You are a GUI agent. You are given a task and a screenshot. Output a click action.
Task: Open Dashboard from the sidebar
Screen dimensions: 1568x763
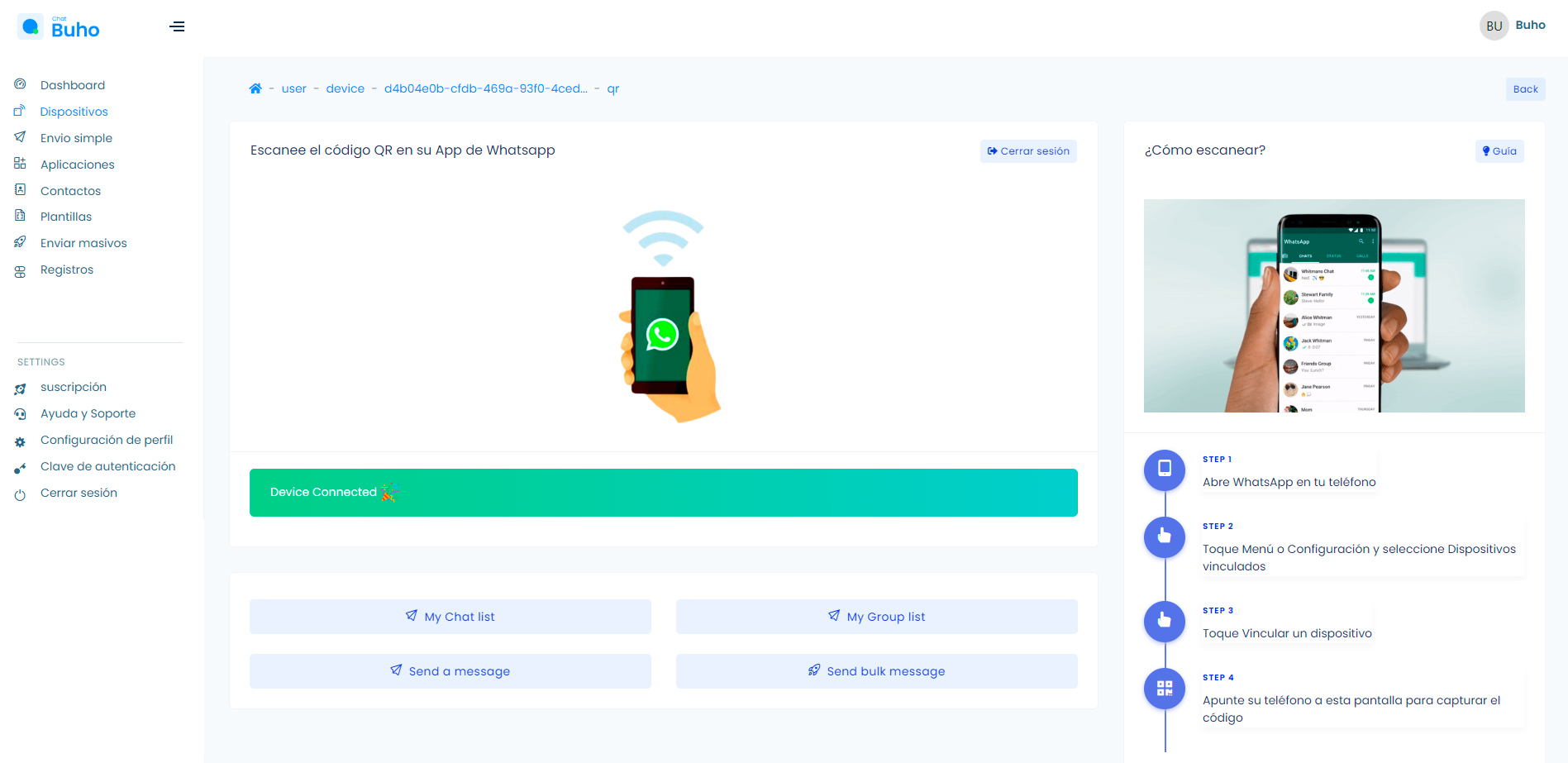pos(73,85)
